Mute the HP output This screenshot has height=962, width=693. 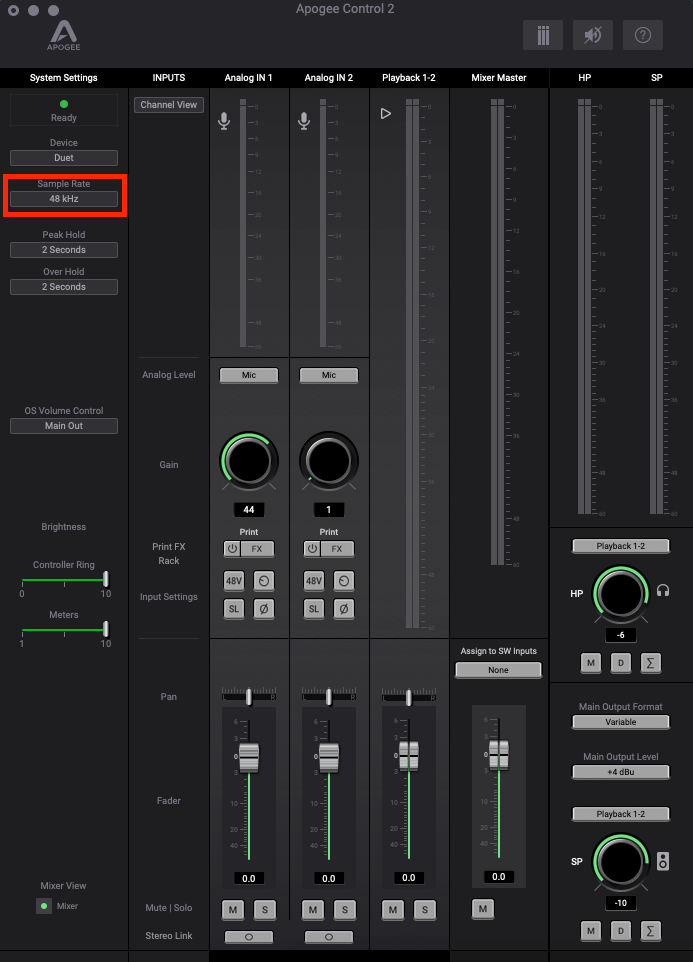point(591,663)
